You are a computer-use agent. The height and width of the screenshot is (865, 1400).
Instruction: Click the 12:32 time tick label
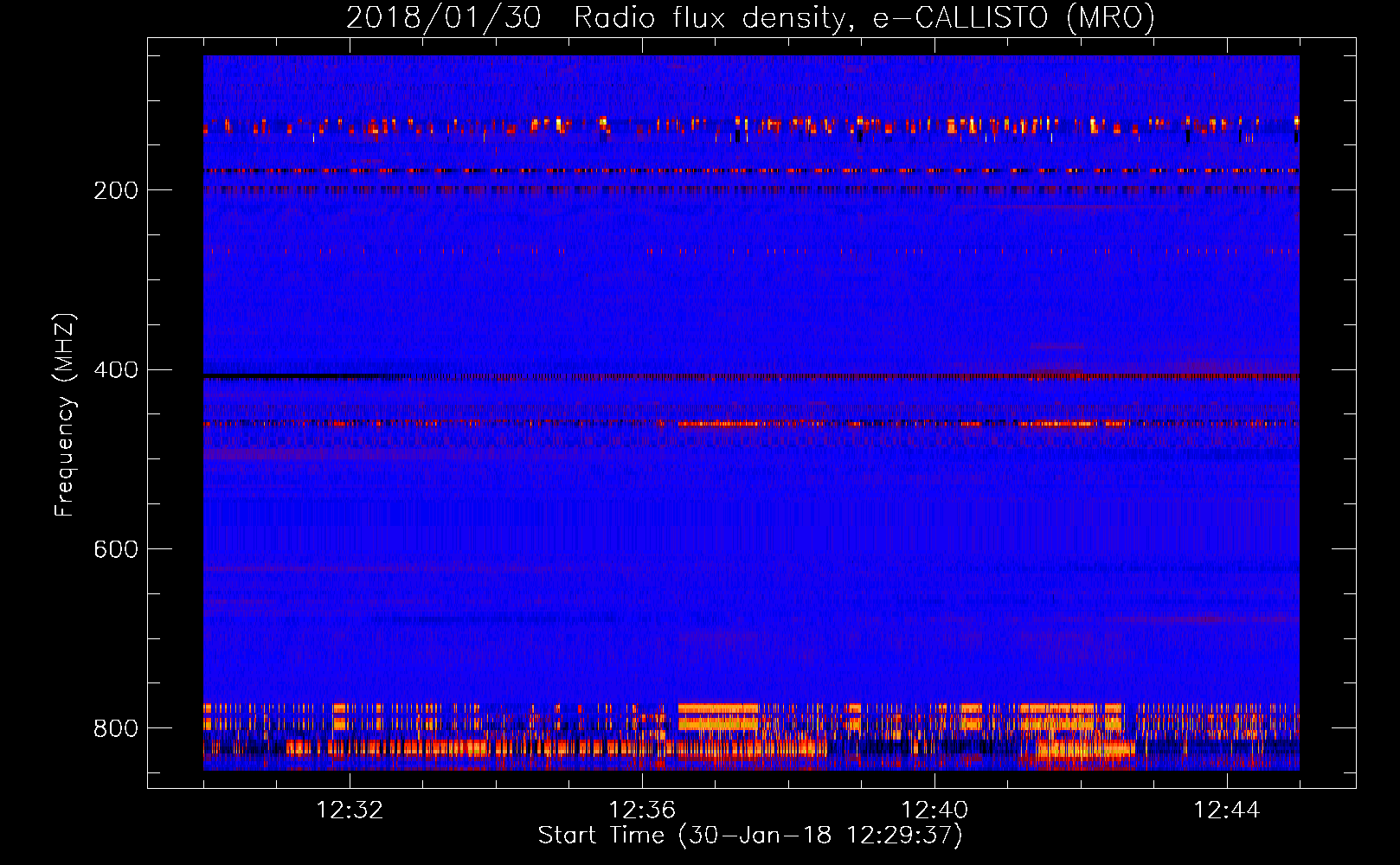point(350,811)
